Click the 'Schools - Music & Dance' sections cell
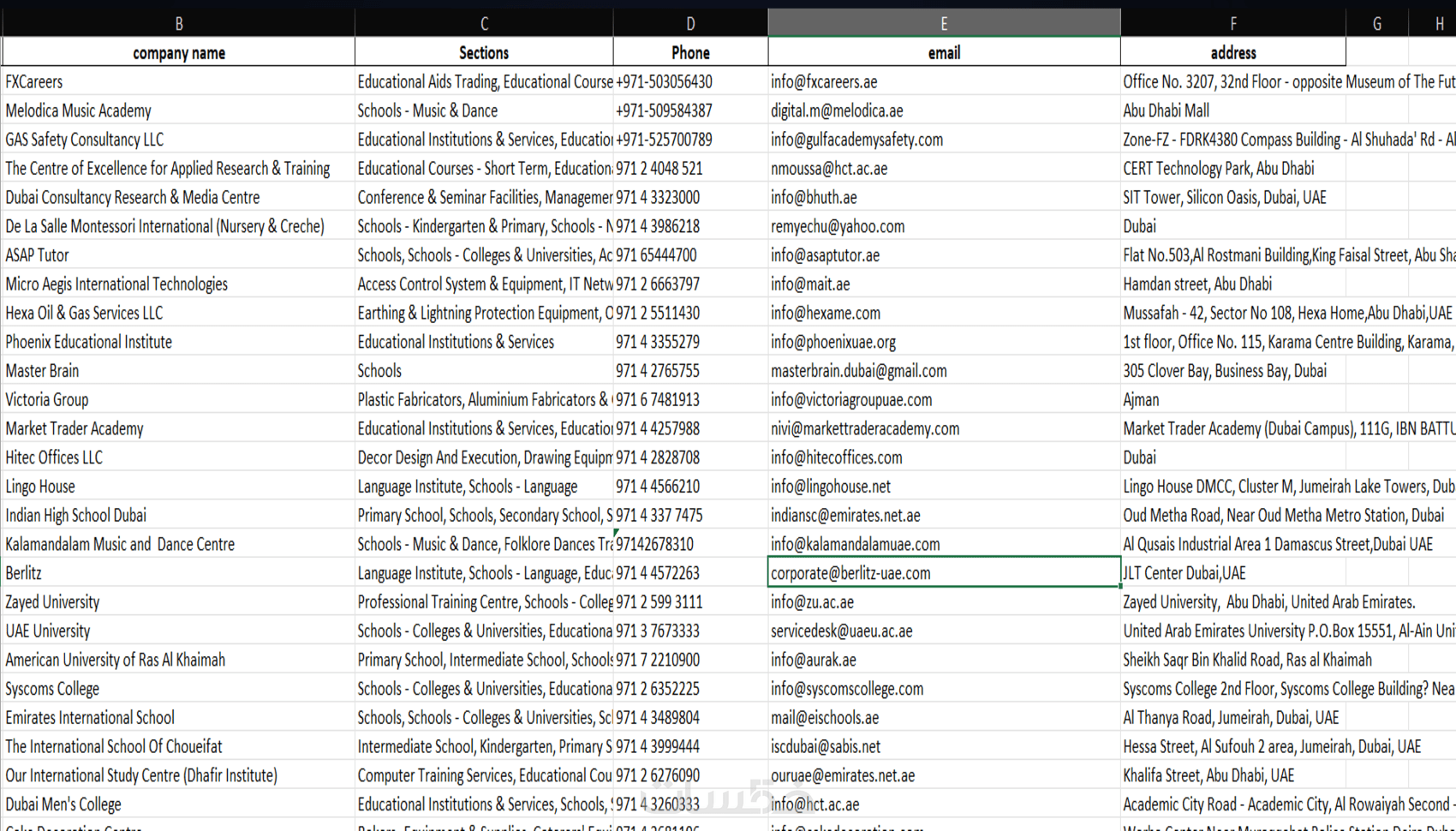Image resolution: width=1456 pixels, height=831 pixels. [484, 111]
